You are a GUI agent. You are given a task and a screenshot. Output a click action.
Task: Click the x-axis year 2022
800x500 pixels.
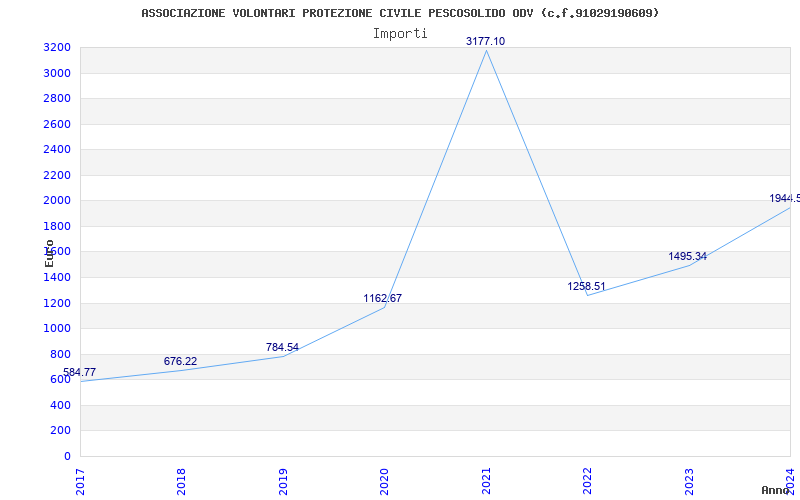tap(587, 481)
